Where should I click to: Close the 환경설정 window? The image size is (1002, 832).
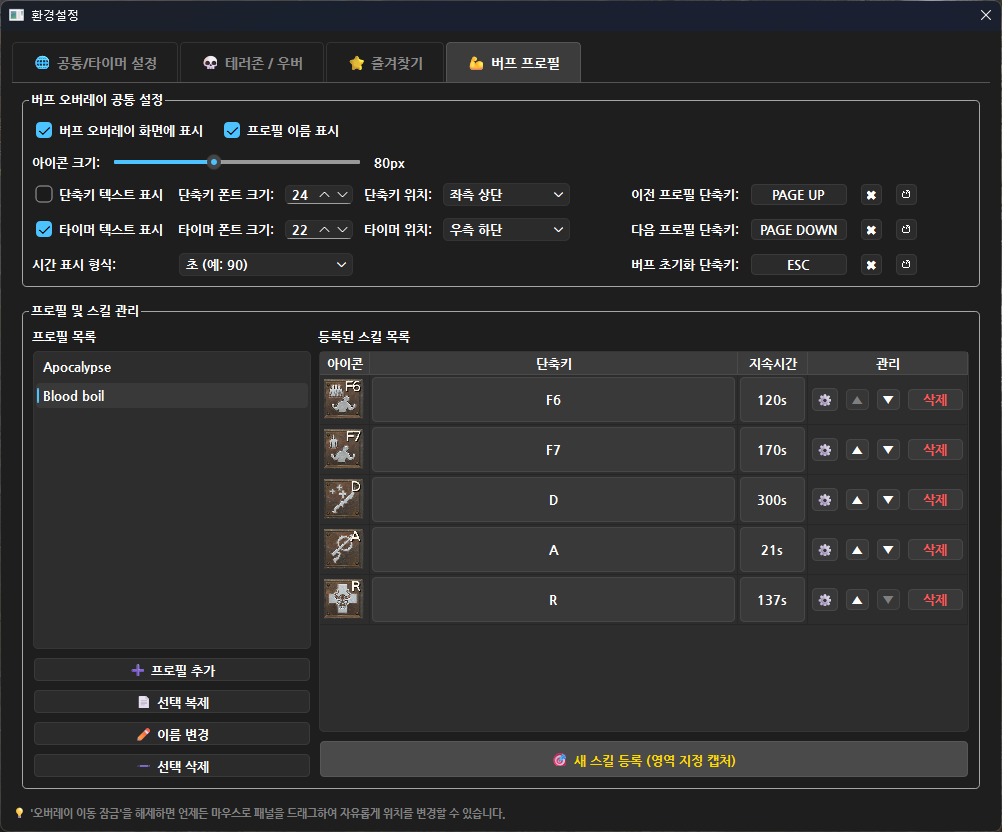tap(985, 15)
